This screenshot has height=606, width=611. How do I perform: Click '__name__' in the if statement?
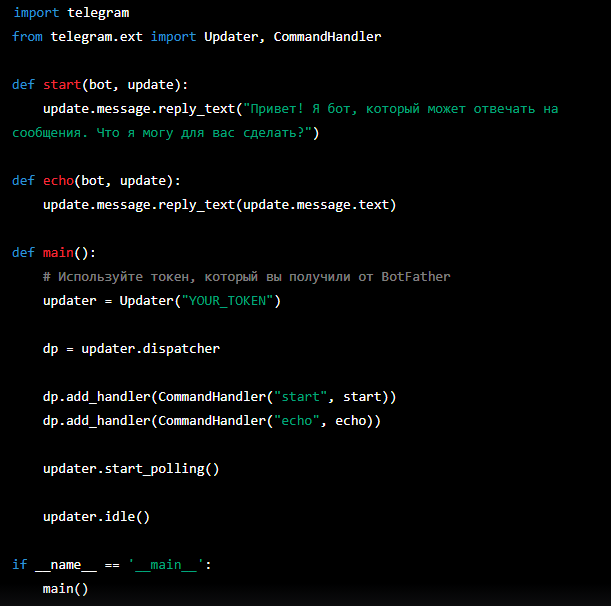coord(66,565)
